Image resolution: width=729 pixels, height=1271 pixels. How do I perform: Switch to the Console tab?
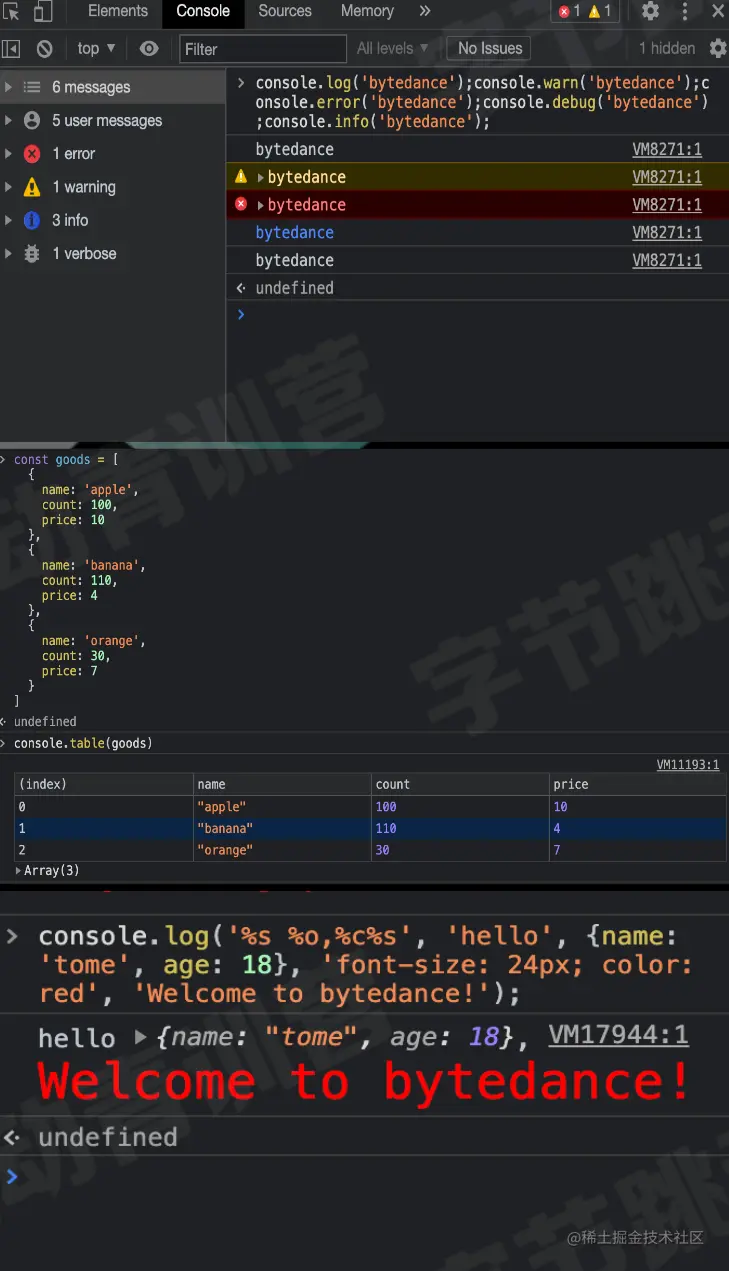[203, 11]
